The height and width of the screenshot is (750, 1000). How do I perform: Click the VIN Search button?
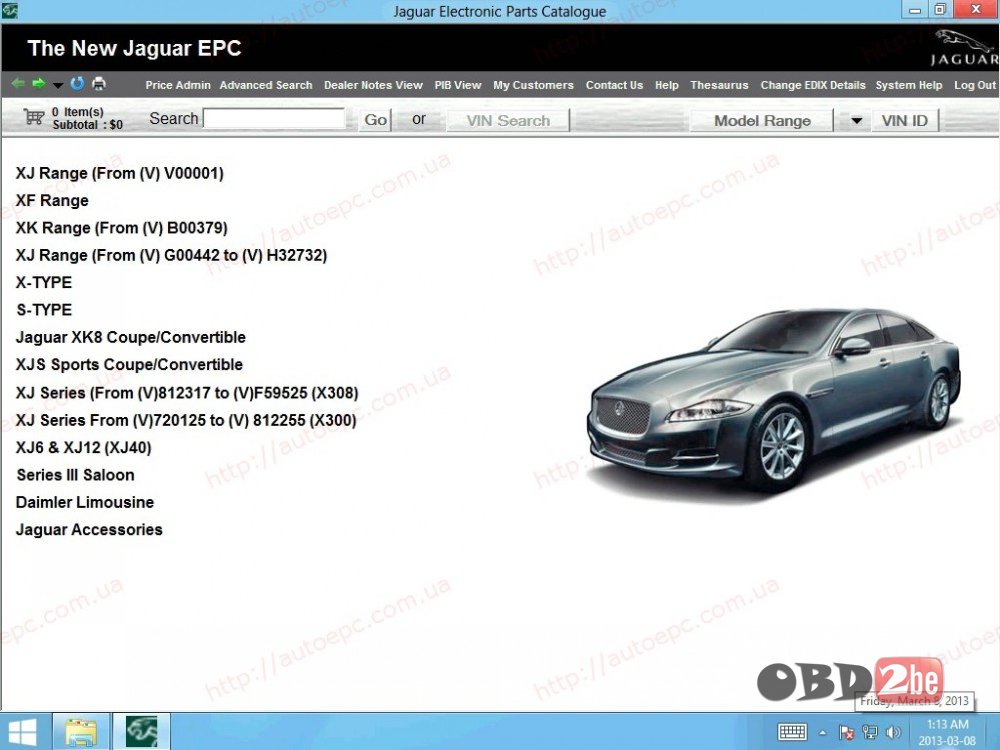(x=508, y=120)
